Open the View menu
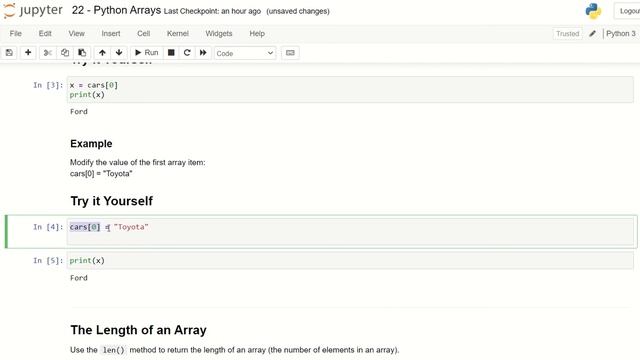The image size is (640, 360). [76, 33]
